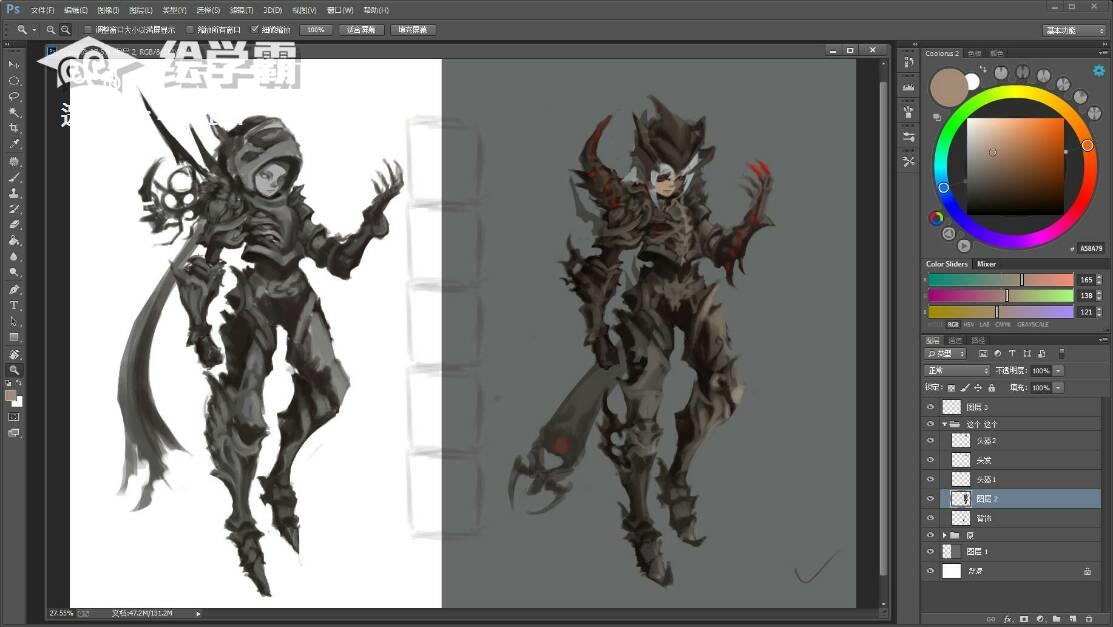Select the Zoom tool in toolbox
The width and height of the screenshot is (1113, 627).
point(13,370)
